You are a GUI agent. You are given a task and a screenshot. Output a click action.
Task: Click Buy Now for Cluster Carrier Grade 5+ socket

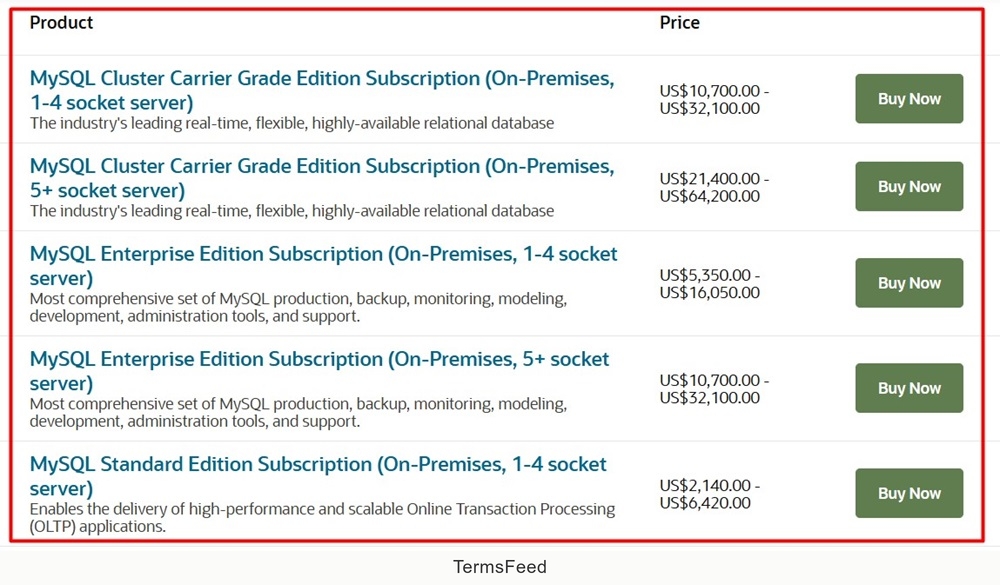(909, 187)
